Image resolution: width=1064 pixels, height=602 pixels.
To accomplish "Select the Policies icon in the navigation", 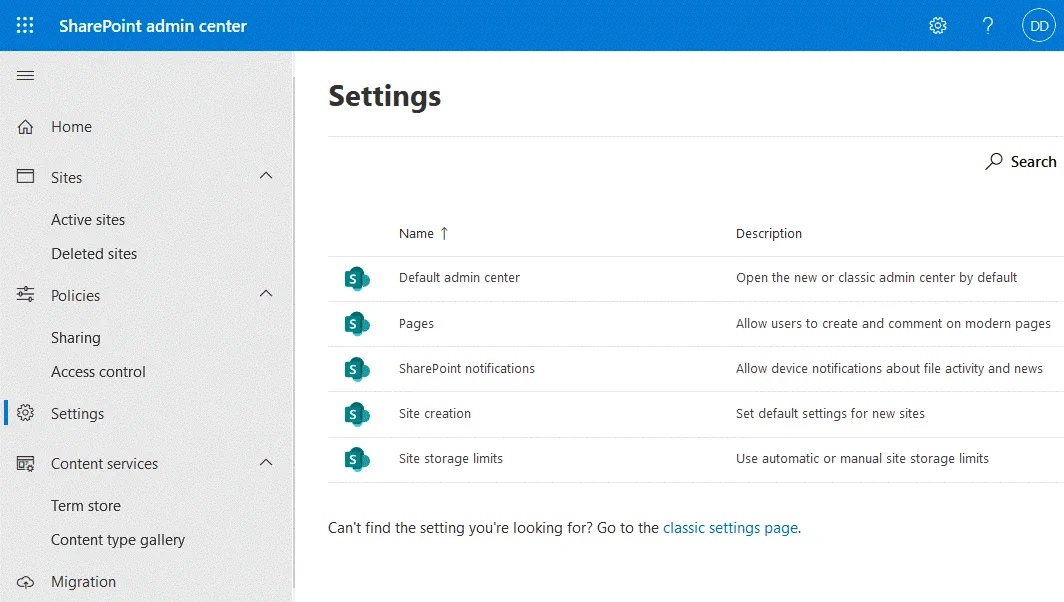I will coord(26,295).
